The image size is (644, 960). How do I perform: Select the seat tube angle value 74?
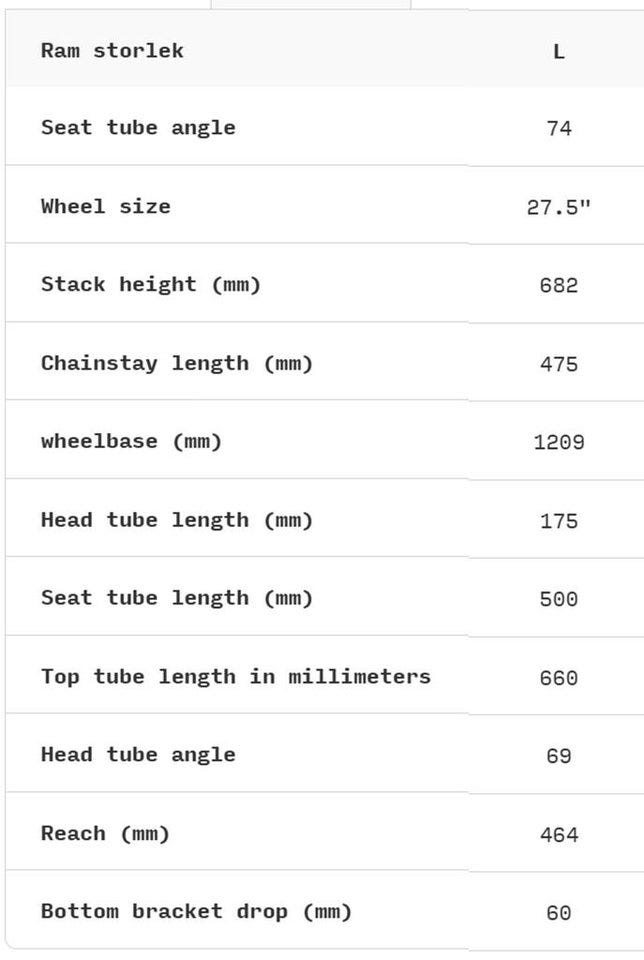[x=558, y=129]
